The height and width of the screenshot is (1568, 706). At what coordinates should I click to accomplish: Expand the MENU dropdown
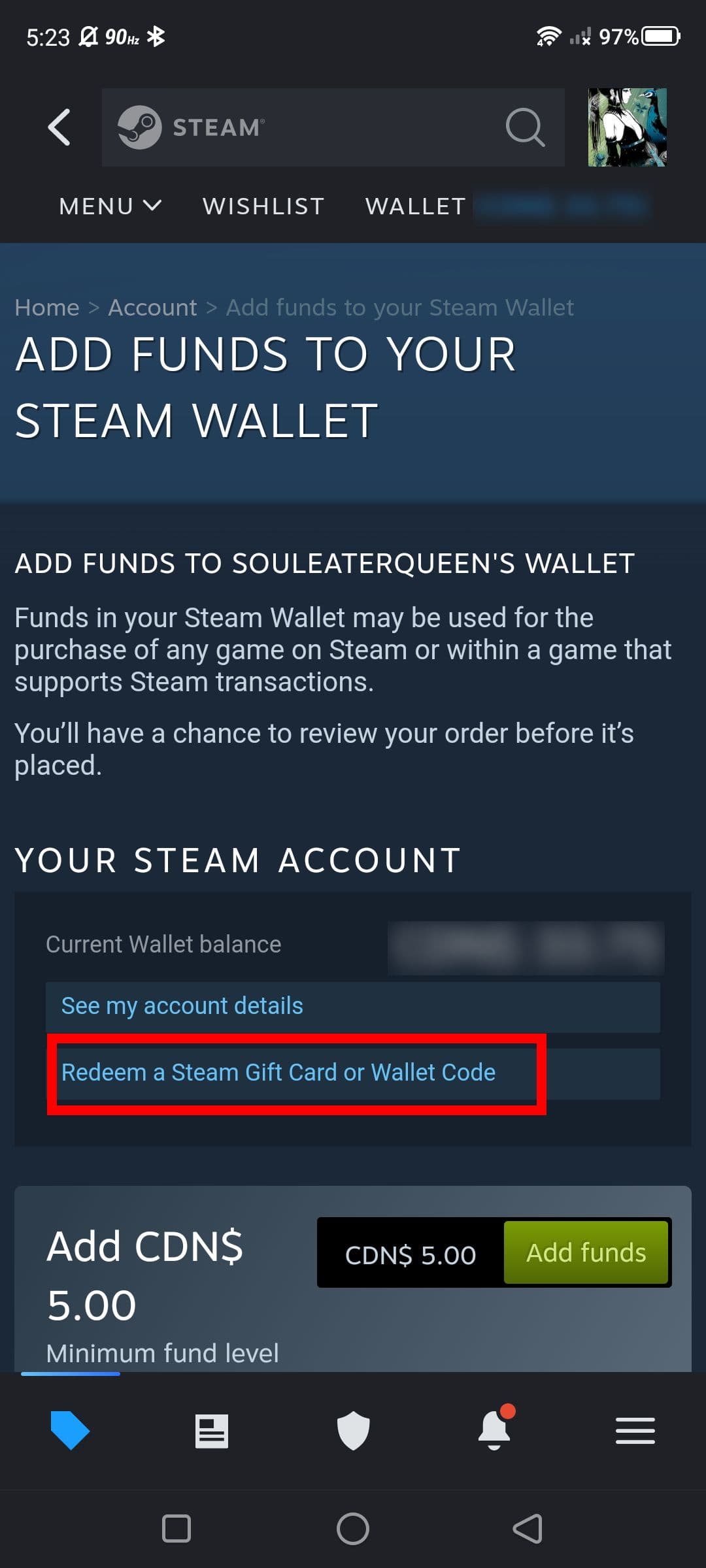pos(110,206)
